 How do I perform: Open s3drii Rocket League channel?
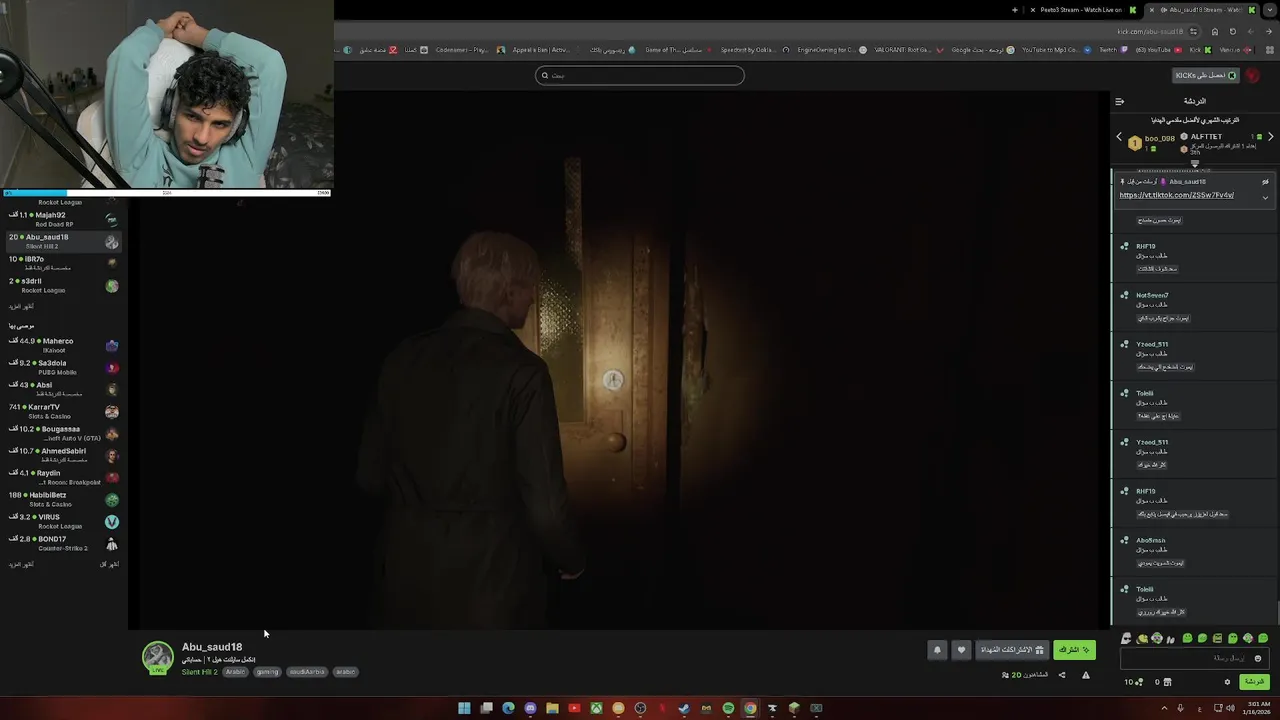pos(64,285)
